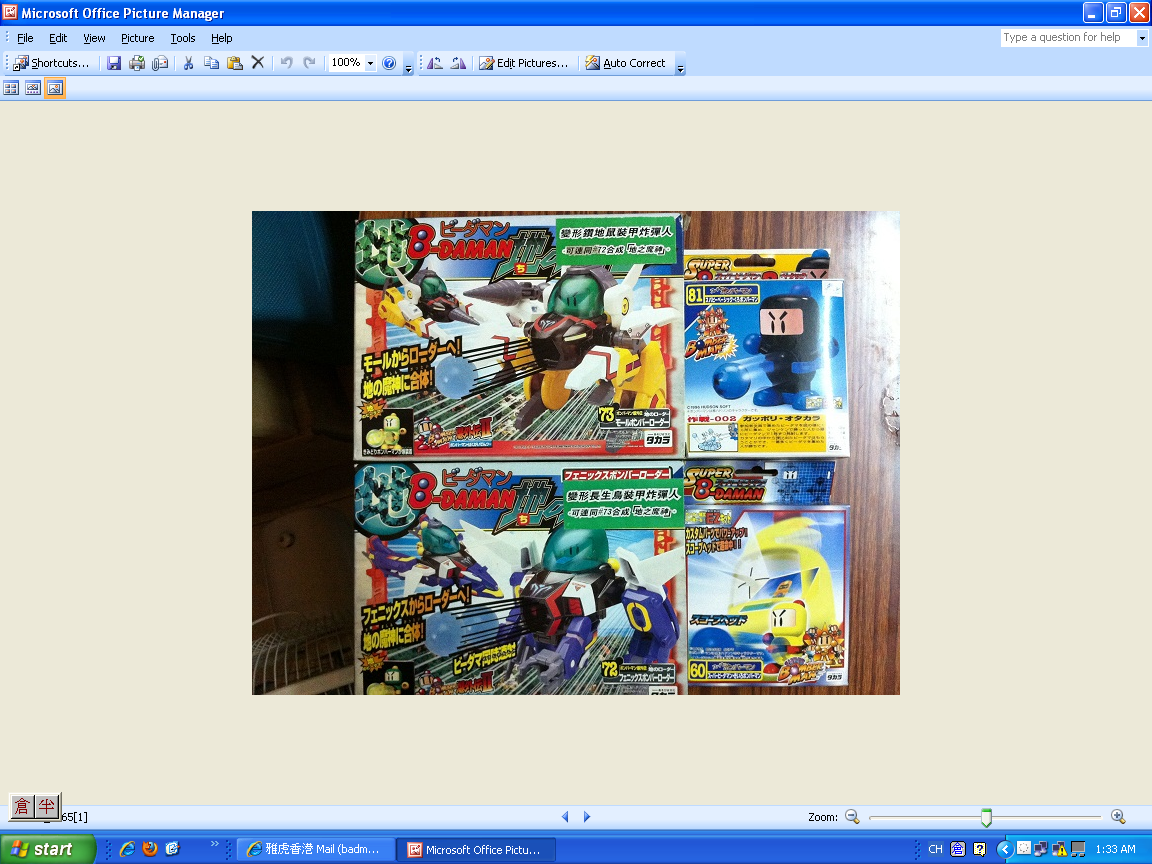The image size is (1152, 864).
Task: Open the Tools menu
Action: pos(183,38)
